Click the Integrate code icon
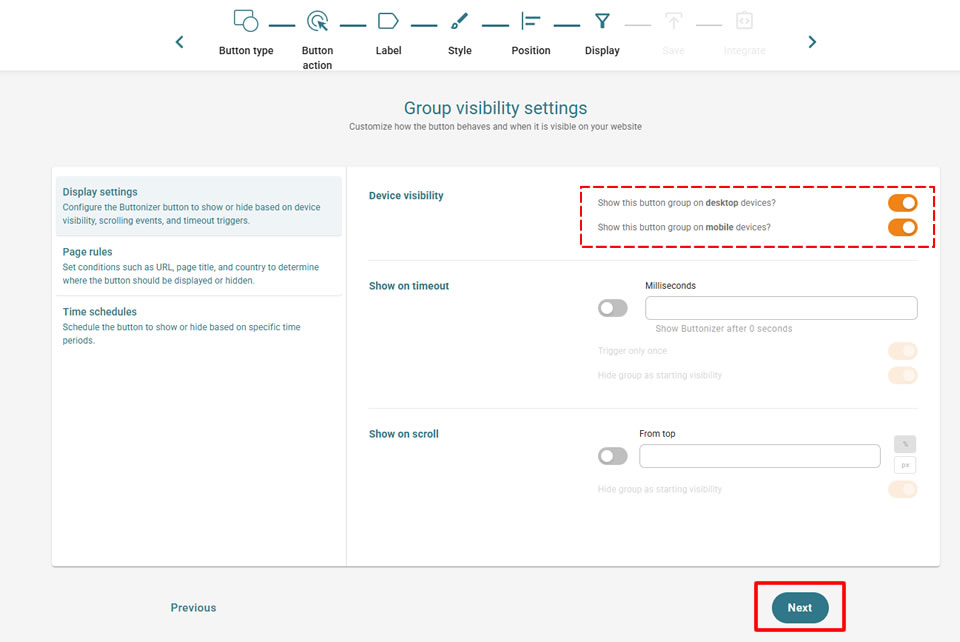Screen dimensions: 960x642 pyautogui.click(x=744, y=21)
